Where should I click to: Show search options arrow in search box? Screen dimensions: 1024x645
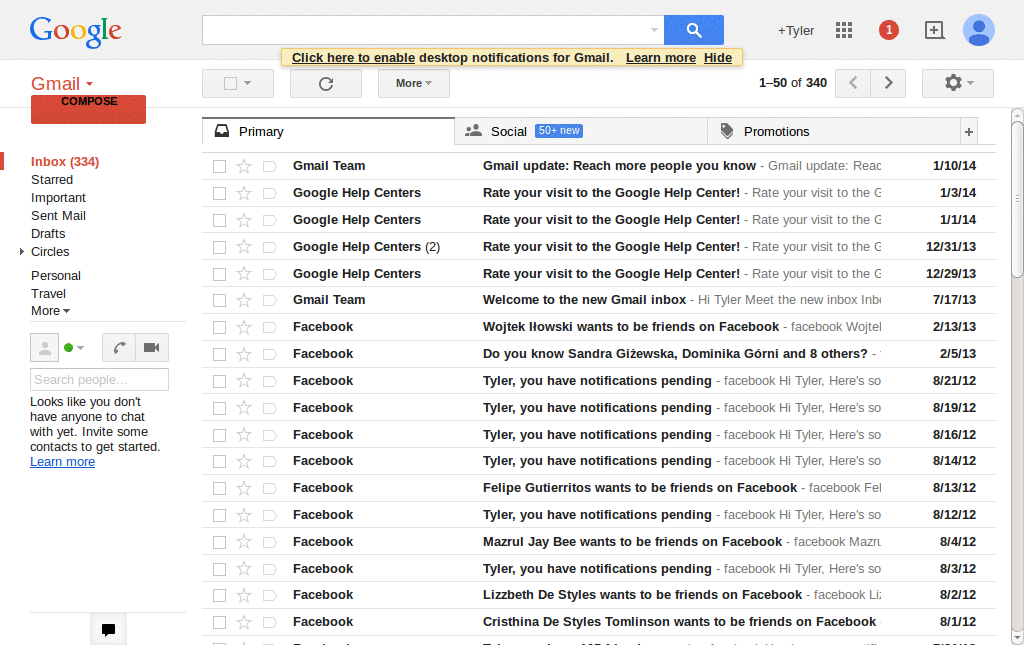tap(654, 30)
